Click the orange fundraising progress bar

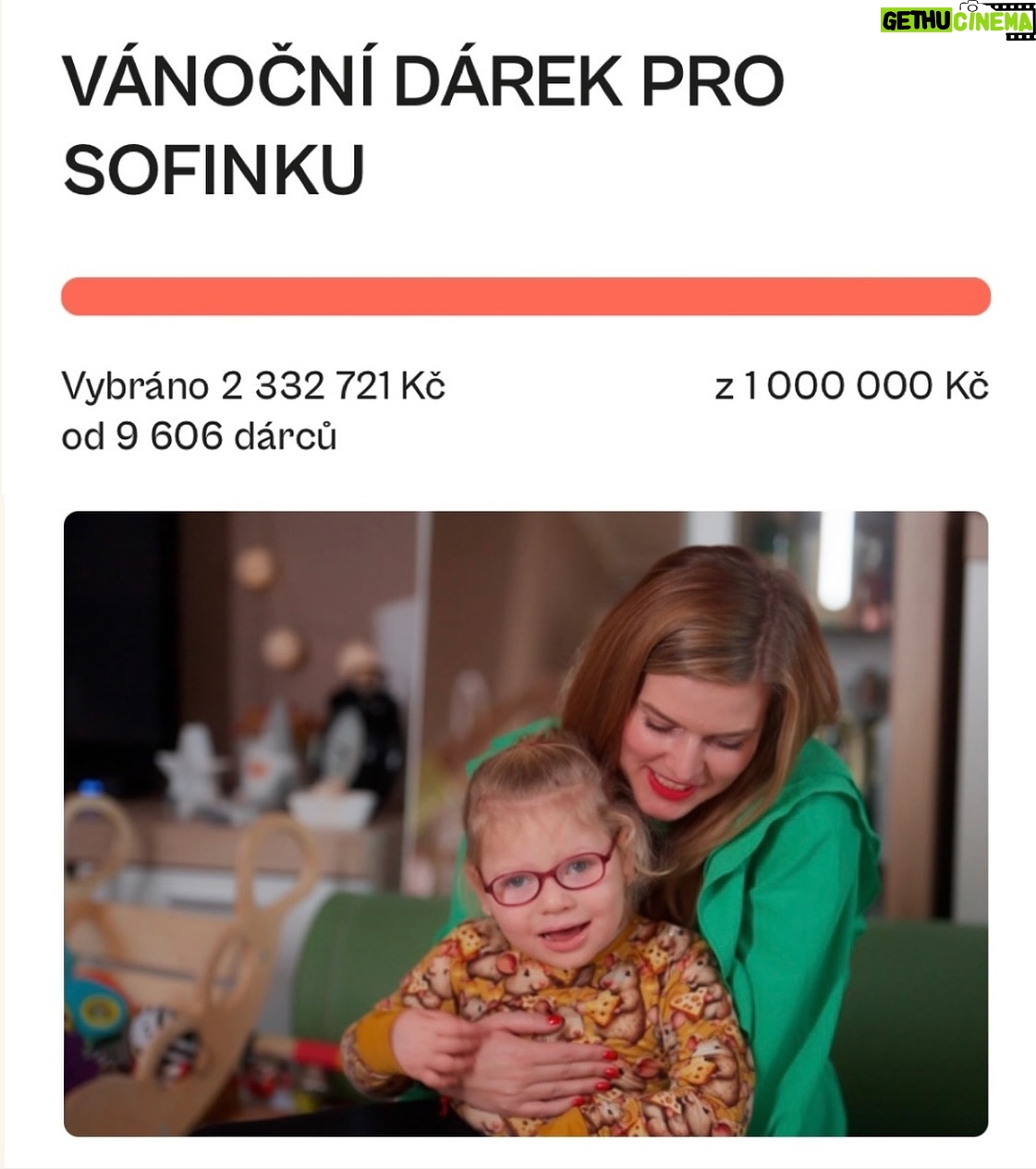coord(526,297)
